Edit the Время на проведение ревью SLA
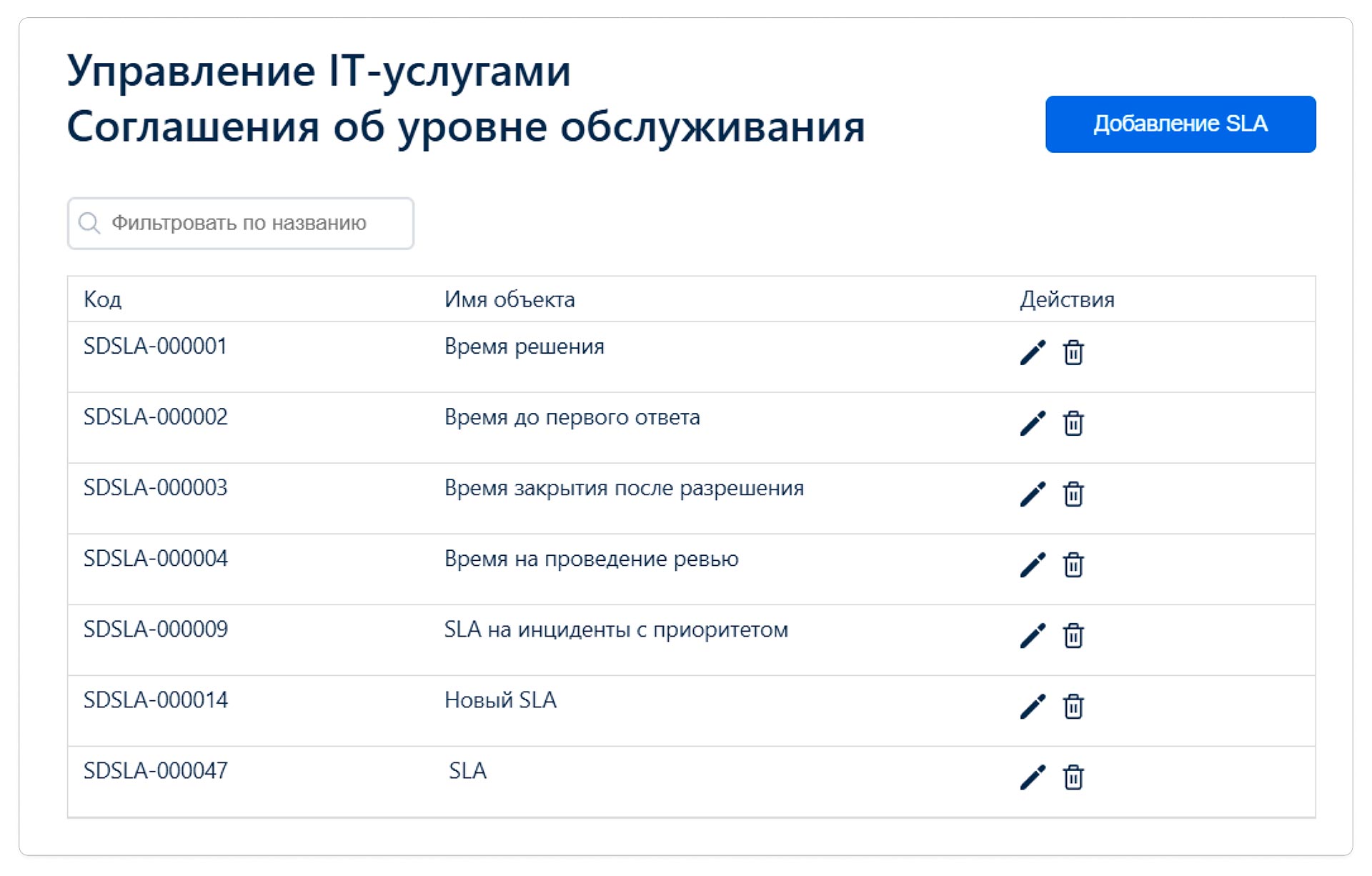Image resolution: width=1372 pixels, height=876 pixels. pos(1032,564)
